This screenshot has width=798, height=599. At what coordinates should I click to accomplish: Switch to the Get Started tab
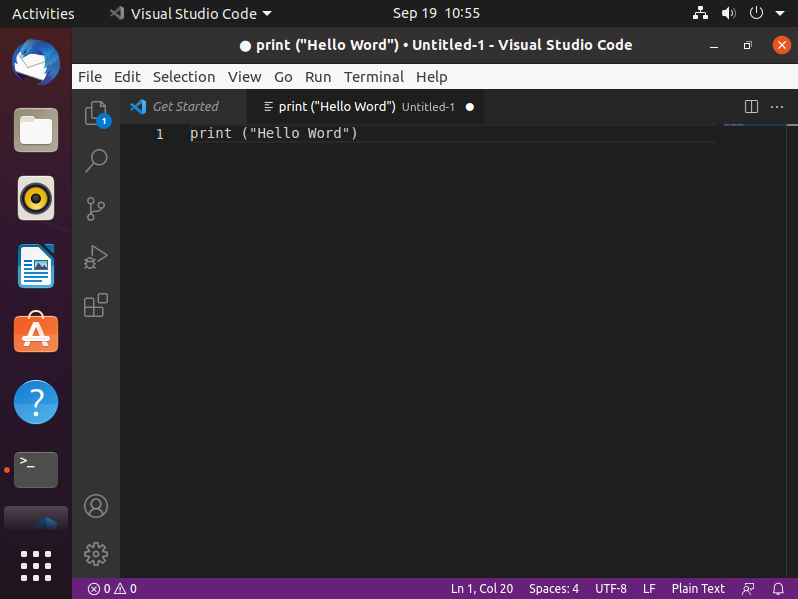pos(184,107)
